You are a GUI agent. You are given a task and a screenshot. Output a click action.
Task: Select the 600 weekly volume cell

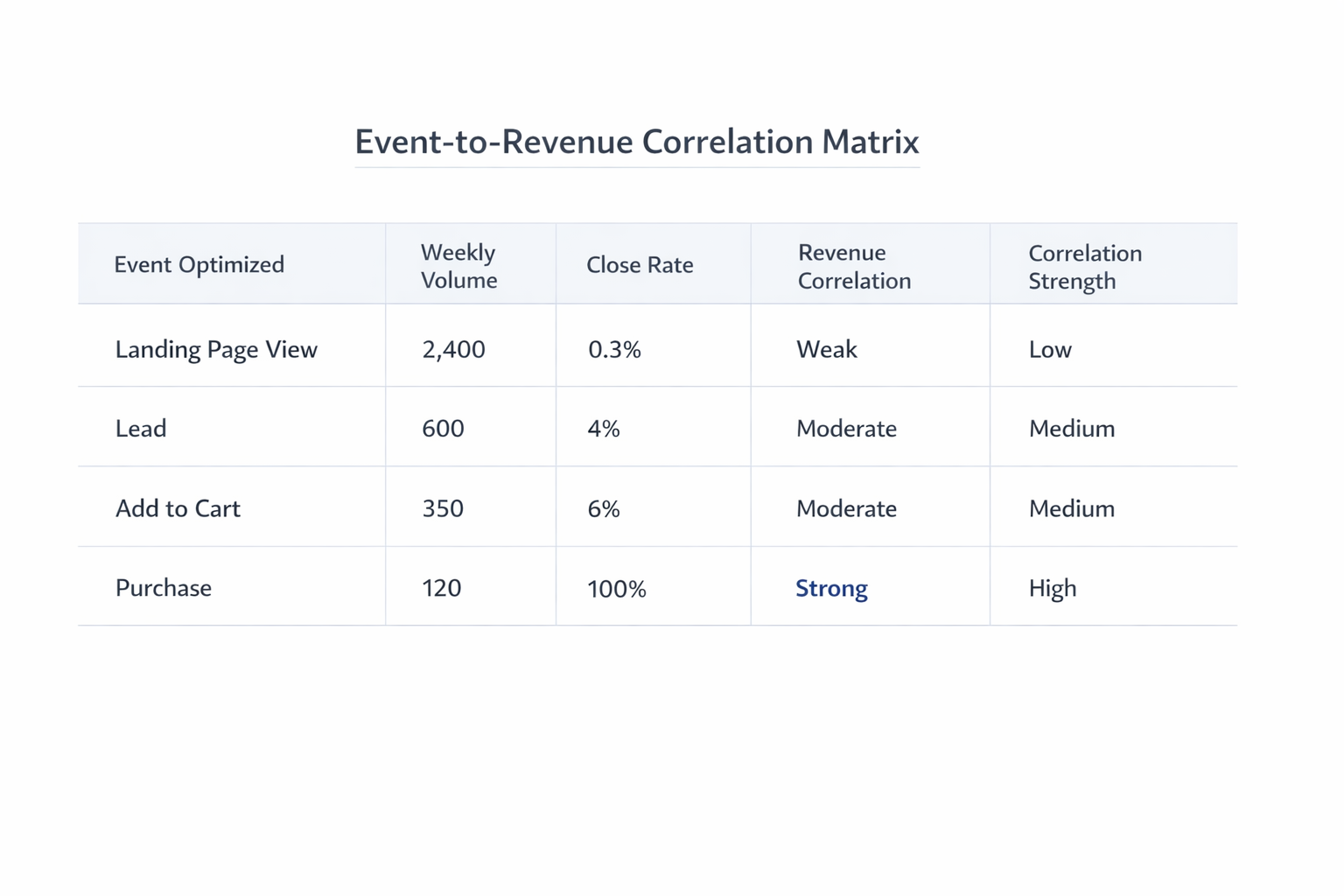tap(443, 428)
